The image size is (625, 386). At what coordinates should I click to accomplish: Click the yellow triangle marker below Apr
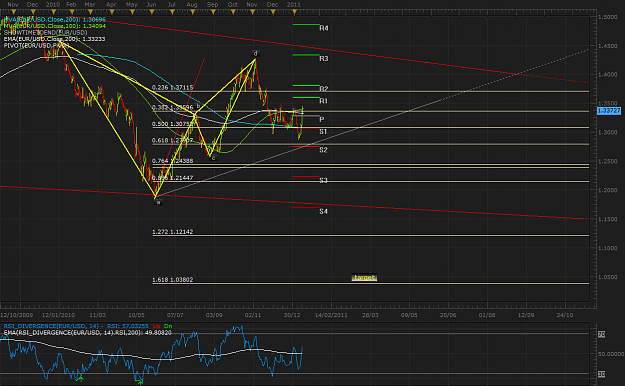[112, 12]
